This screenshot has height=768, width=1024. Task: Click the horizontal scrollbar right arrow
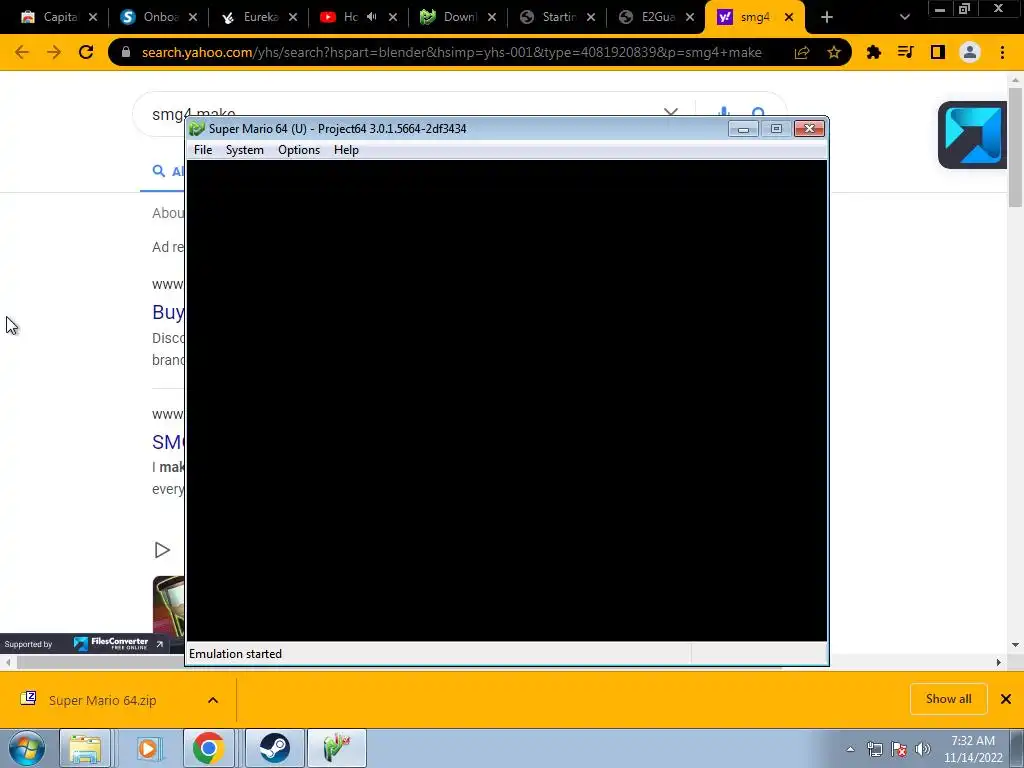click(x=999, y=662)
